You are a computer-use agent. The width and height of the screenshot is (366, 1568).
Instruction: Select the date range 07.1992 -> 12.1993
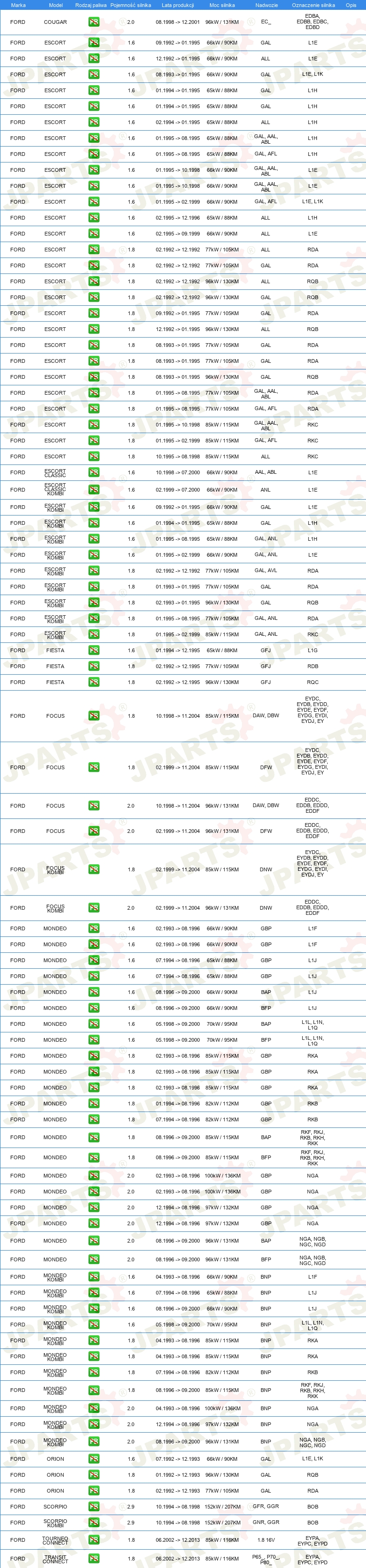coord(177,1459)
